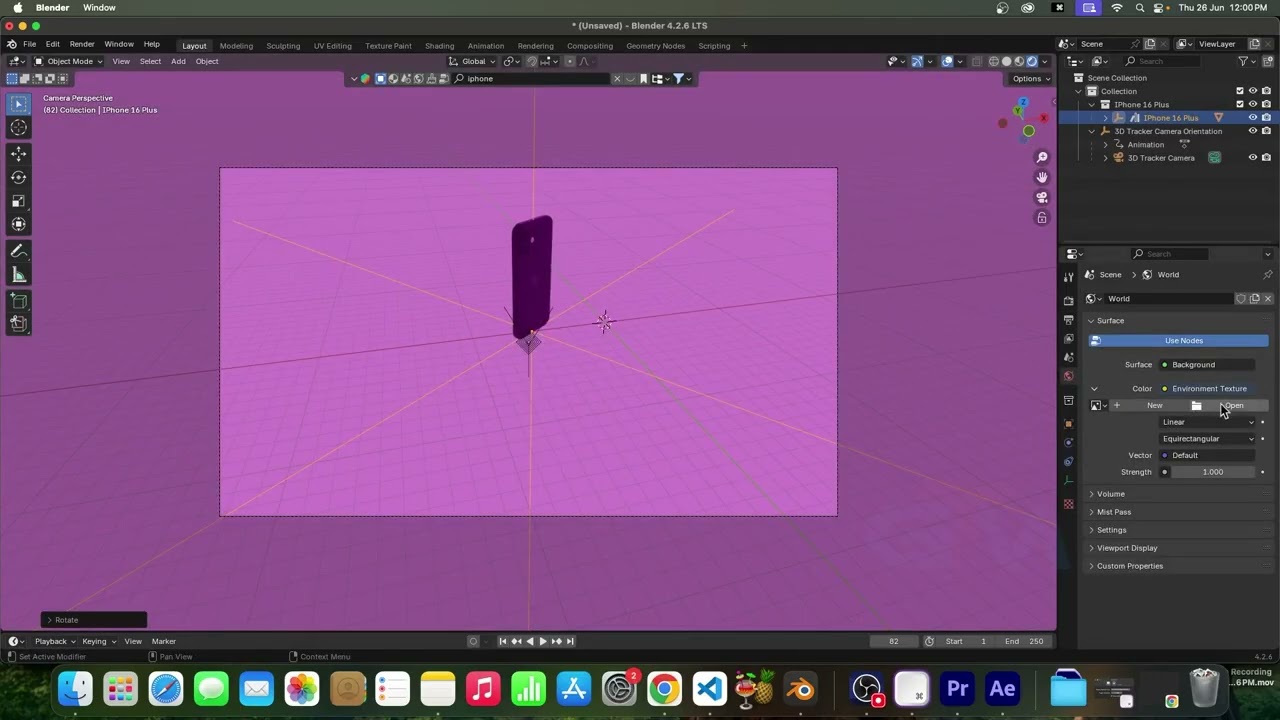Open the Global transform orientation dropdown
Image resolution: width=1280 pixels, height=720 pixels.
473,61
